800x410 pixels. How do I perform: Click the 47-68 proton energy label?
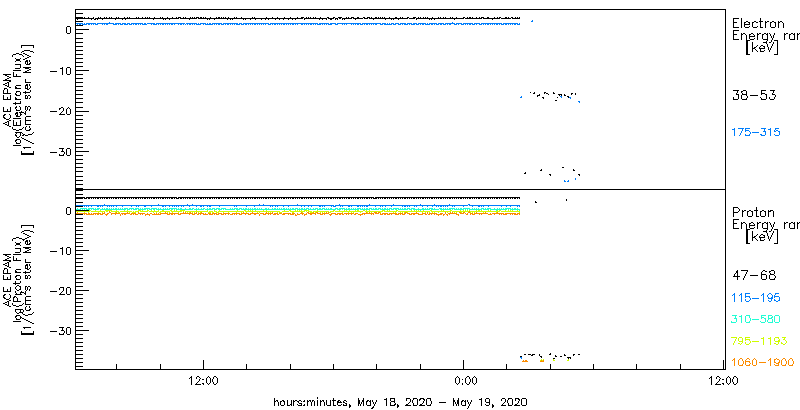click(754, 276)
